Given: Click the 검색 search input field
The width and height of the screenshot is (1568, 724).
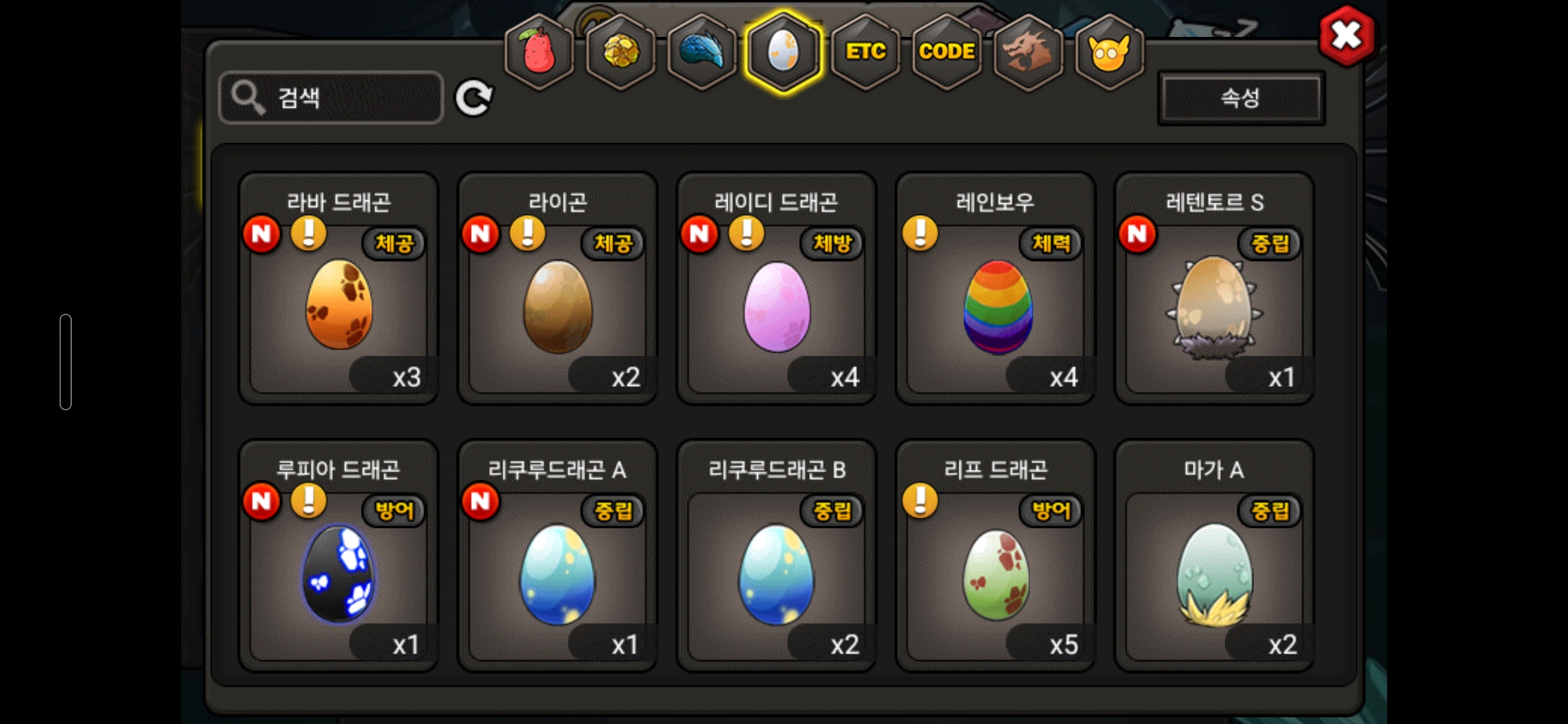Looking at the screenshot, I should point(331,98).
